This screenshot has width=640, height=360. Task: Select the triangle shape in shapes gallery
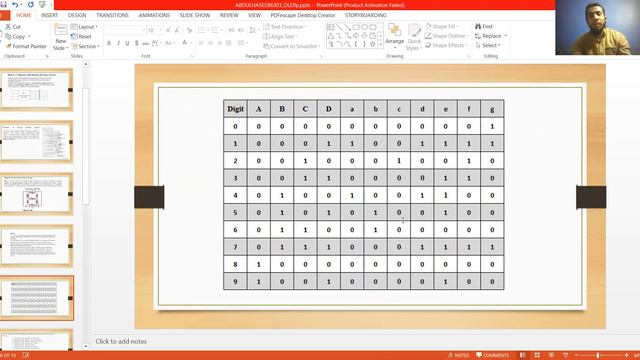[x=331, y=36]
